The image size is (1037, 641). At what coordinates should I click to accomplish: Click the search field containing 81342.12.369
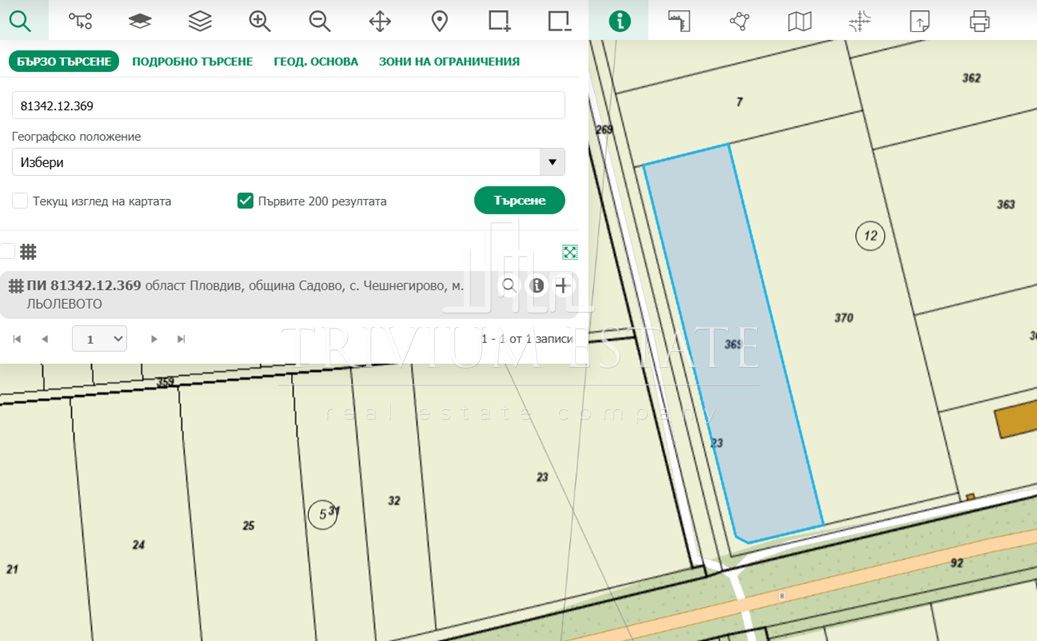(x=288, y=105)
